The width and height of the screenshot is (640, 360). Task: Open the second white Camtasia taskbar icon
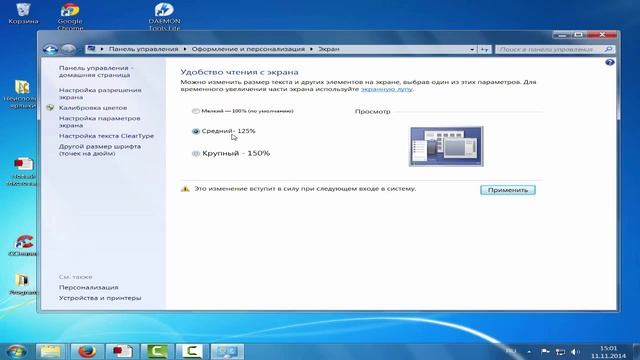click(192, 351)
